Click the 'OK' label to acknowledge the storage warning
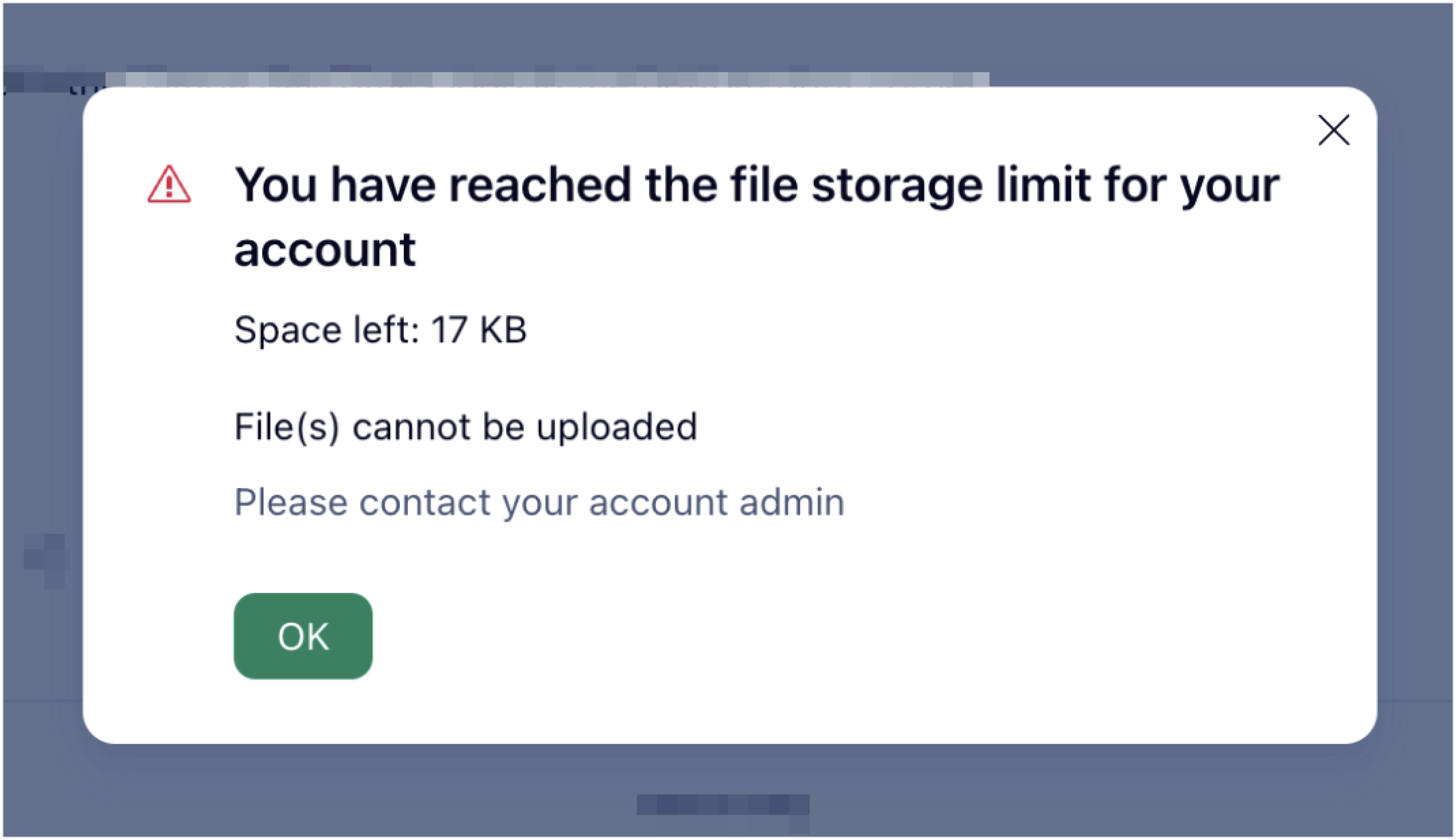This screenshot has width=1456, height=840. pyautogui.click(x=303, y=636)
